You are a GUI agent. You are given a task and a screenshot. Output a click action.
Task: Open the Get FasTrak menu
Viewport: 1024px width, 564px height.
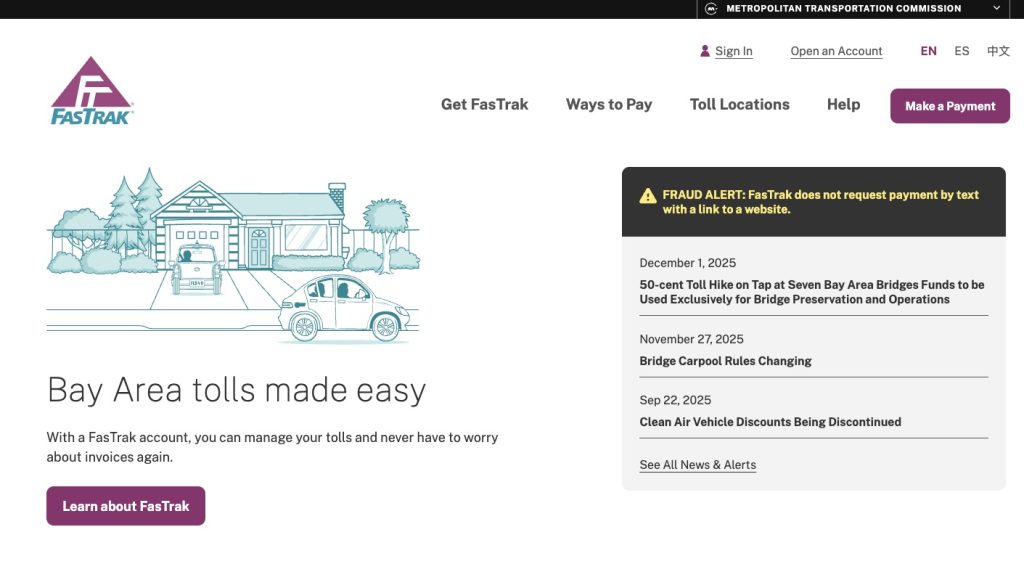click(485, 104)
